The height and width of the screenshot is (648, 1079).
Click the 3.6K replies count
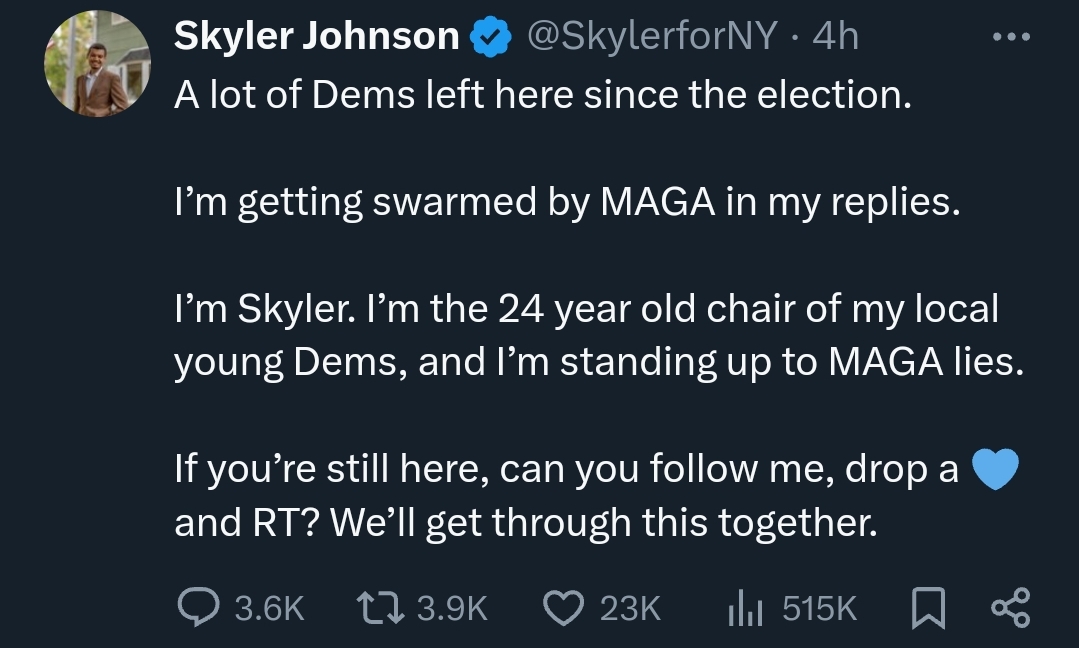[x=268, y=608]
